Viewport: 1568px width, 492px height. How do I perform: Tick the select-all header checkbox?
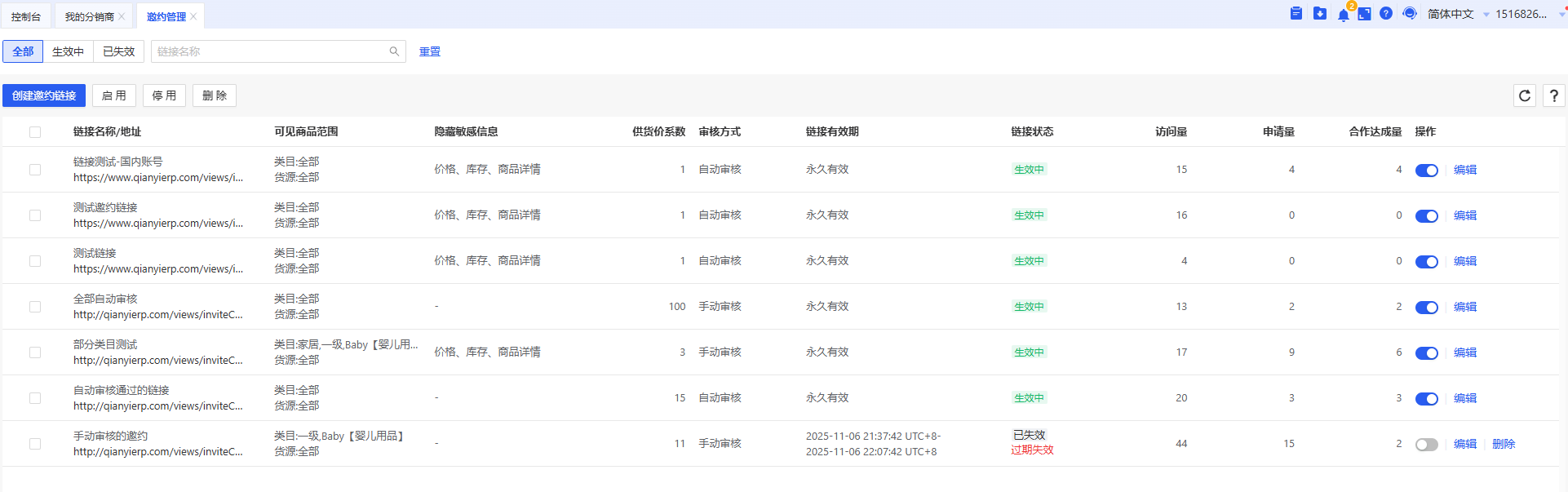(x=35, y=132)
